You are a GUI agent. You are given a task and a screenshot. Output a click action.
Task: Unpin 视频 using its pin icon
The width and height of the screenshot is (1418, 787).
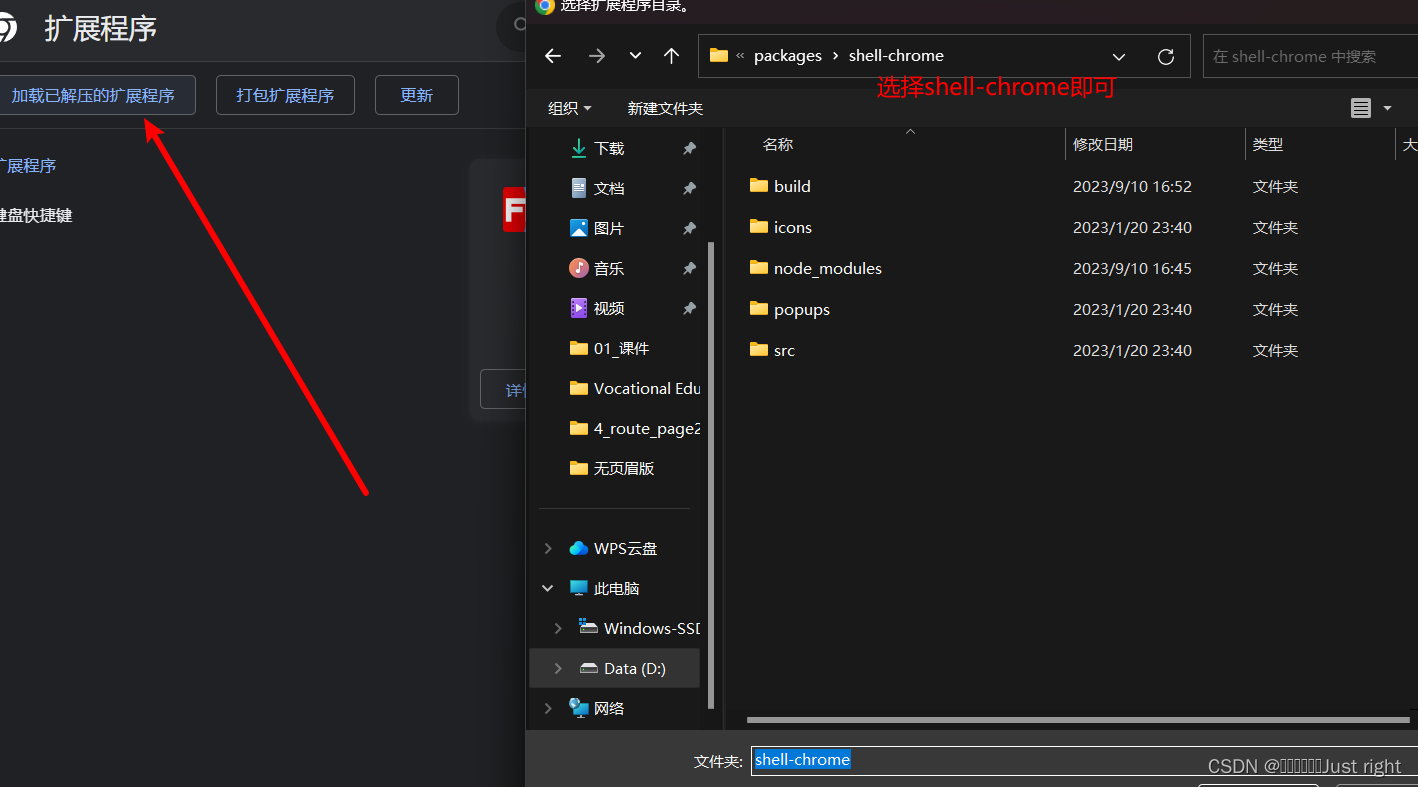[689, 308]
